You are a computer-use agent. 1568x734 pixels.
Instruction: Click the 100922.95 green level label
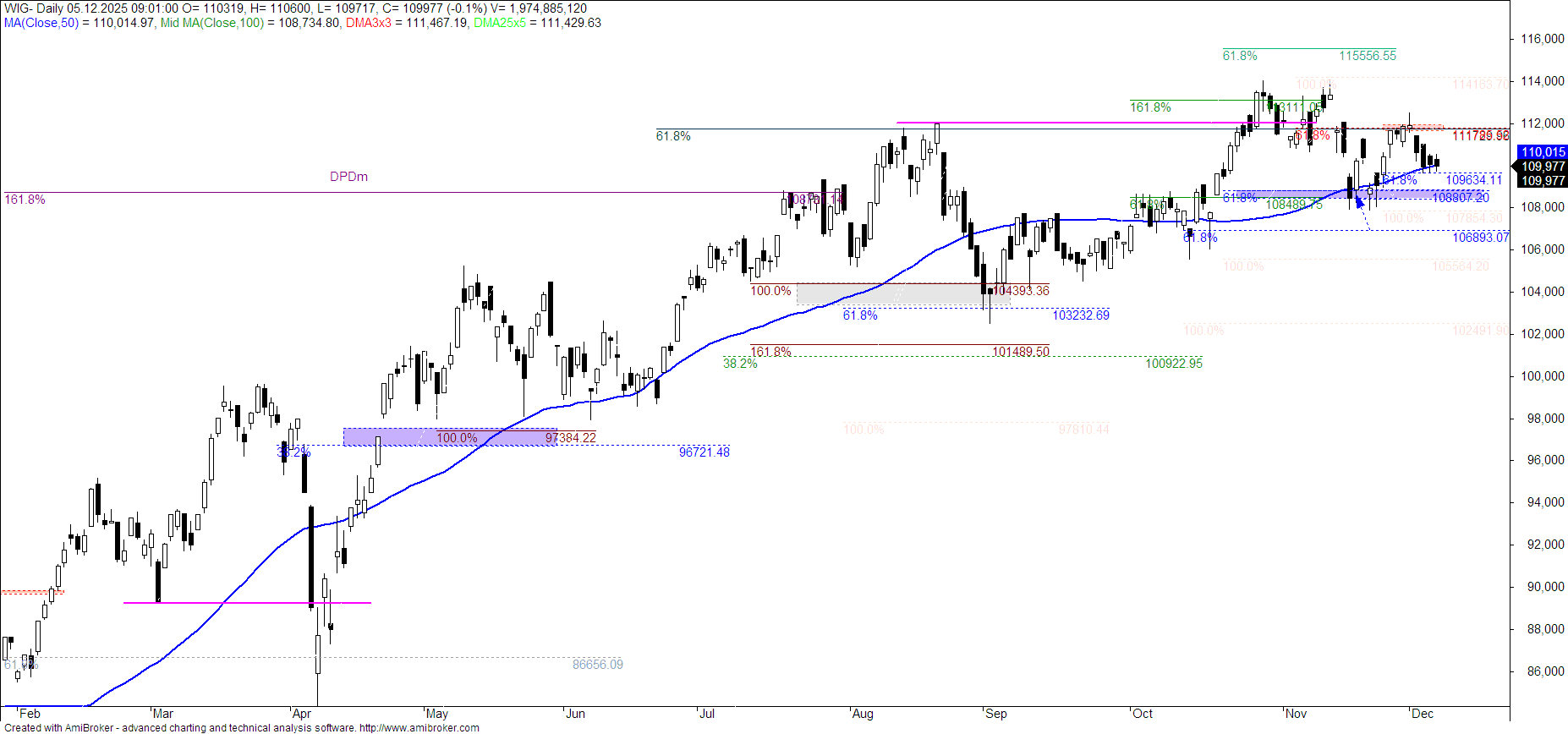(x=1173, y=364)
